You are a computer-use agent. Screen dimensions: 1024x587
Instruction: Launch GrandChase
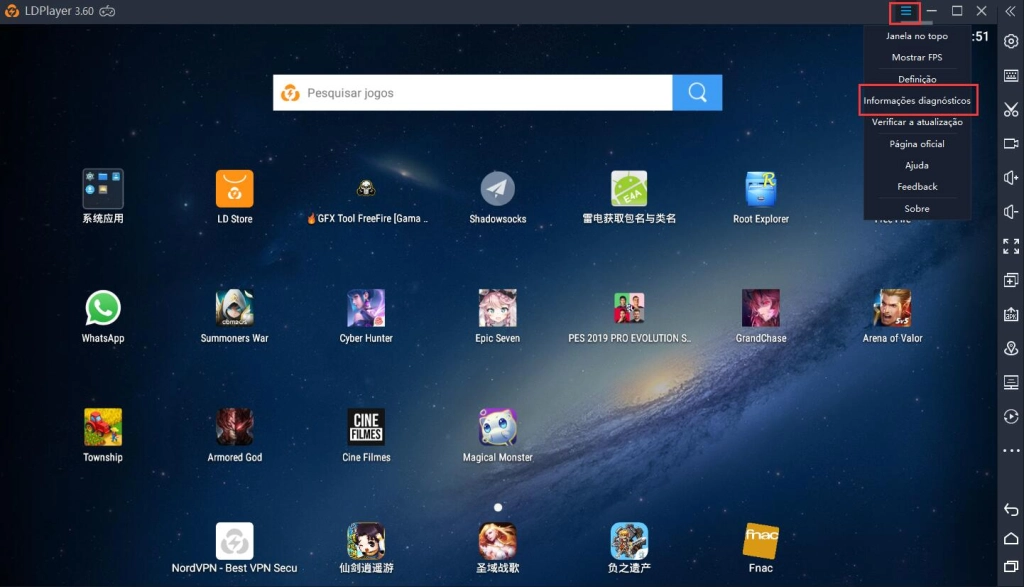pyautogui.click(x=761, y=317)
